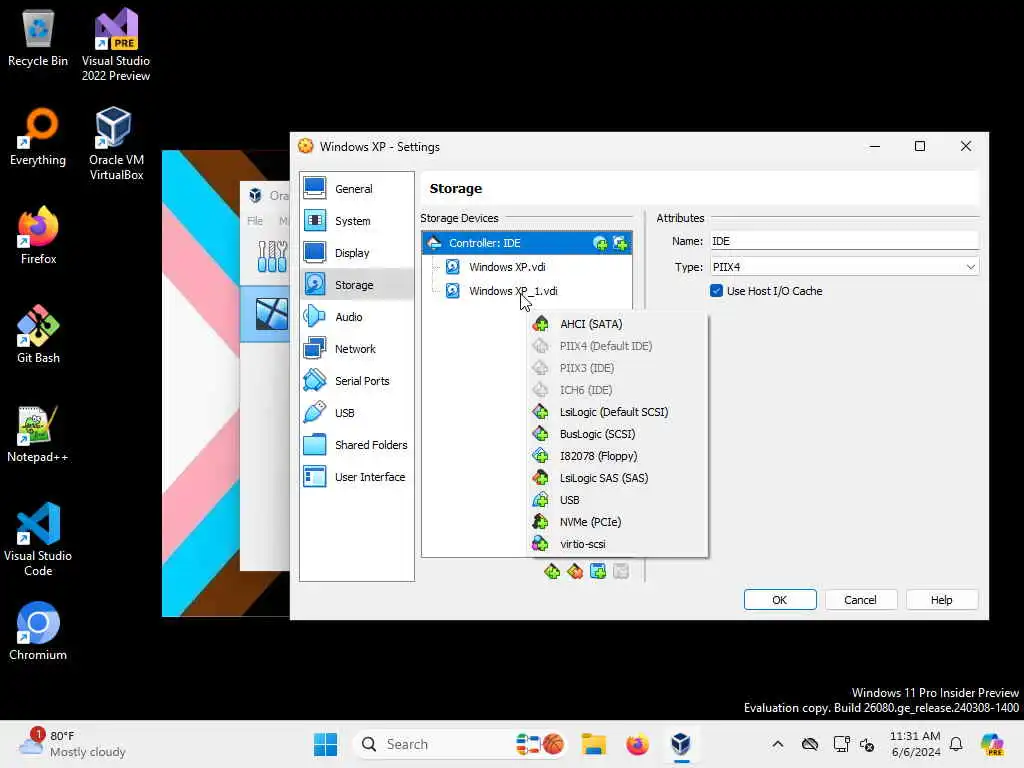Click the add attachment icon below storage tree

(598, 571)
